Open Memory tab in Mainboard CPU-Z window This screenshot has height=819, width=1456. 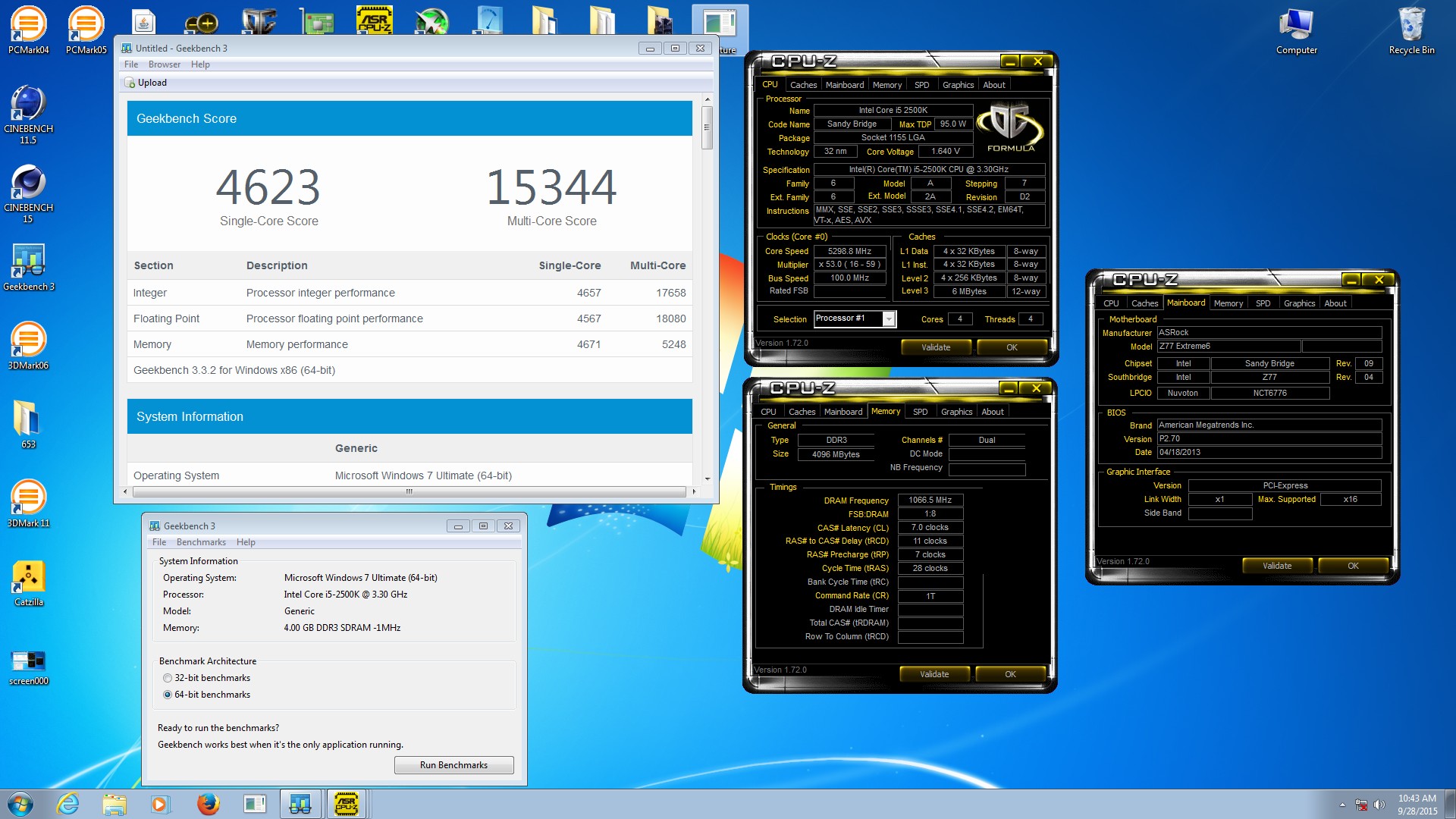point(1228,303)
